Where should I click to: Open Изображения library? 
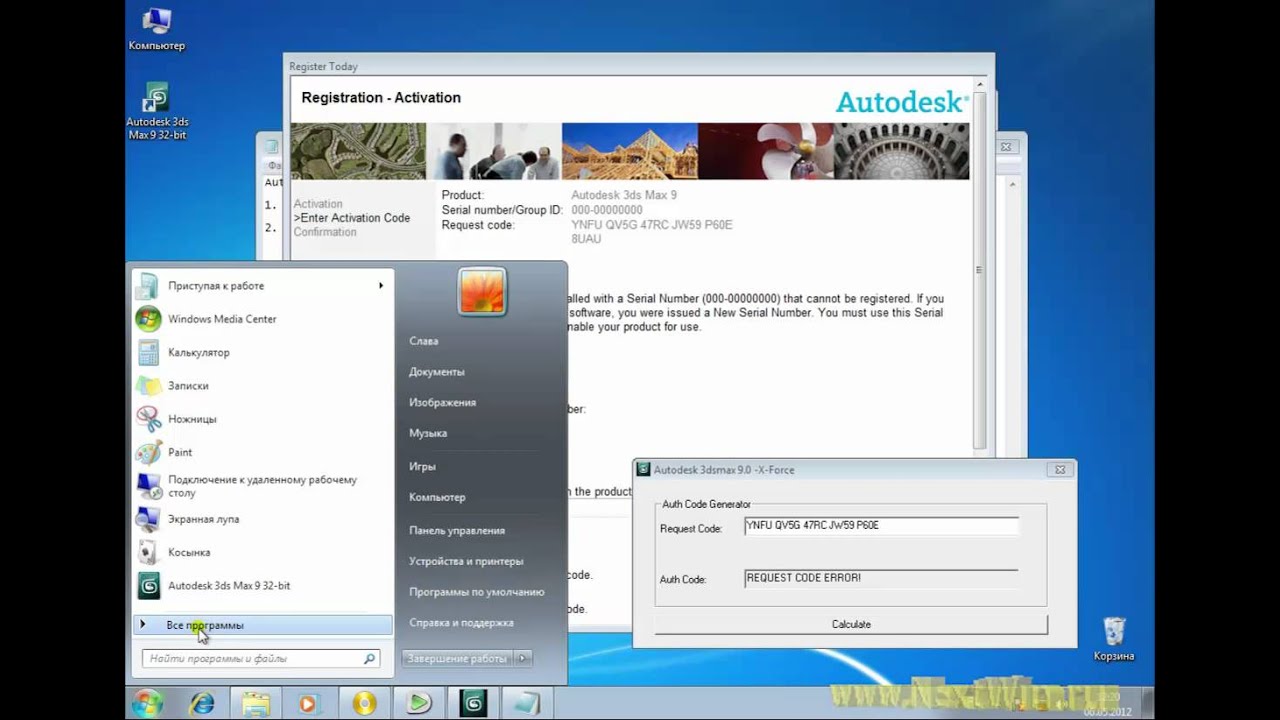(x=442, y=403)
